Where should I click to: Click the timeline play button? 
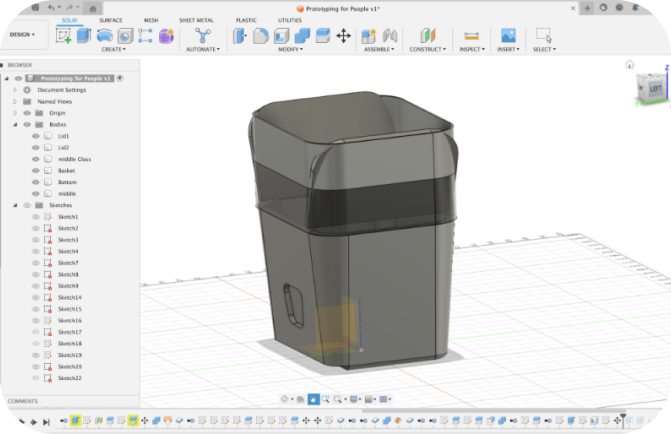point(34,422)
